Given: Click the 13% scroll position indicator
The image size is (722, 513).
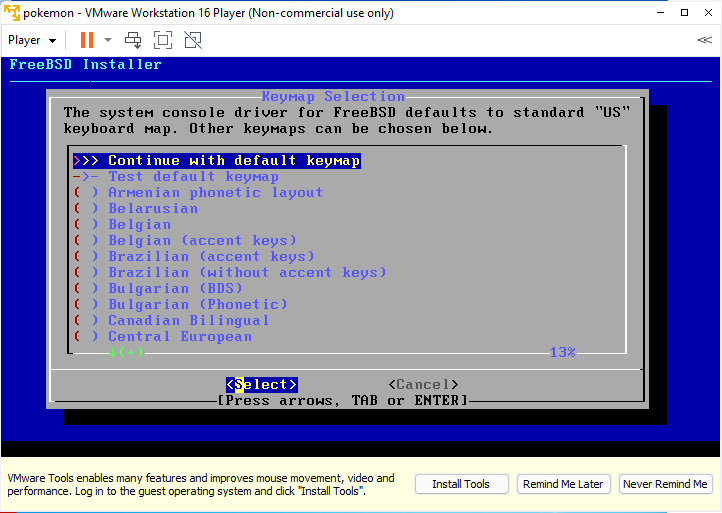Looking at the screenshot, I should 563,352.
